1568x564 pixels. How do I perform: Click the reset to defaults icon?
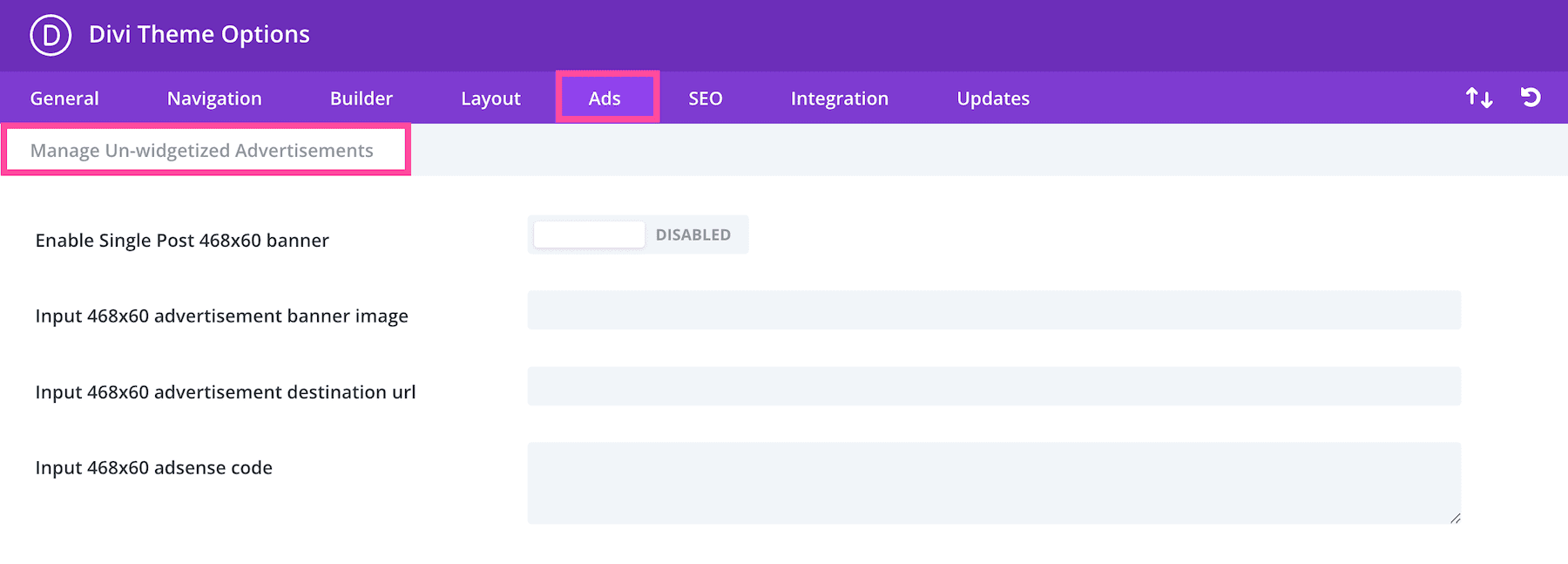[x=1531, y=98]
